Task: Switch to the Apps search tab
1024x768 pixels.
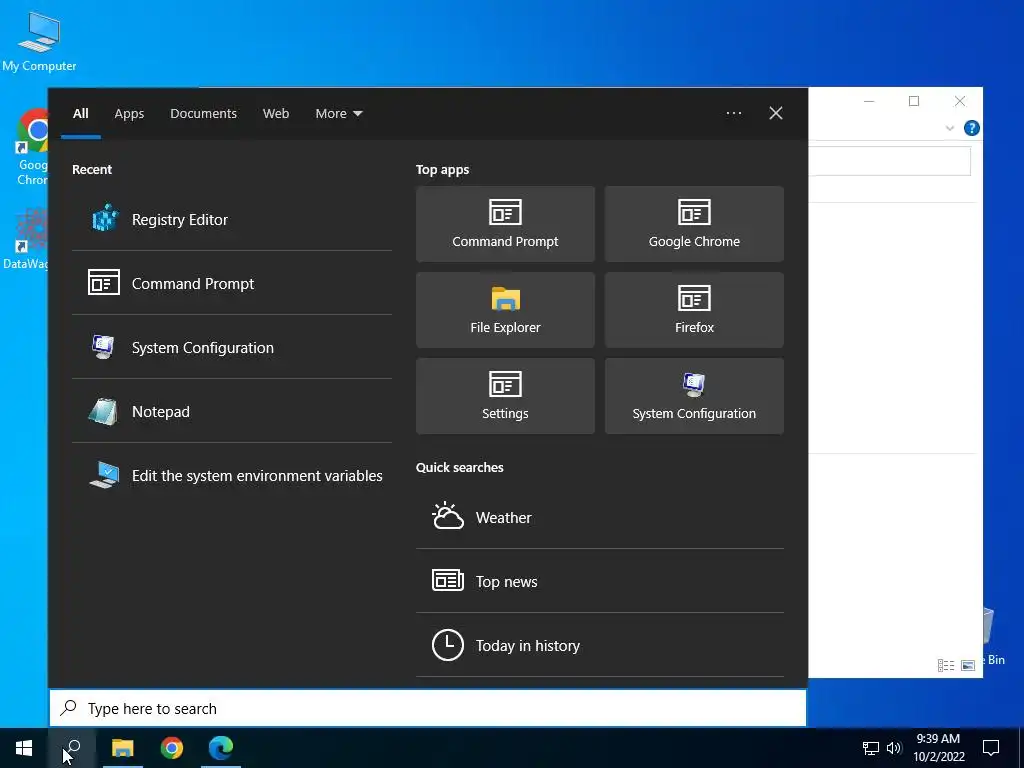Action: 129,114
